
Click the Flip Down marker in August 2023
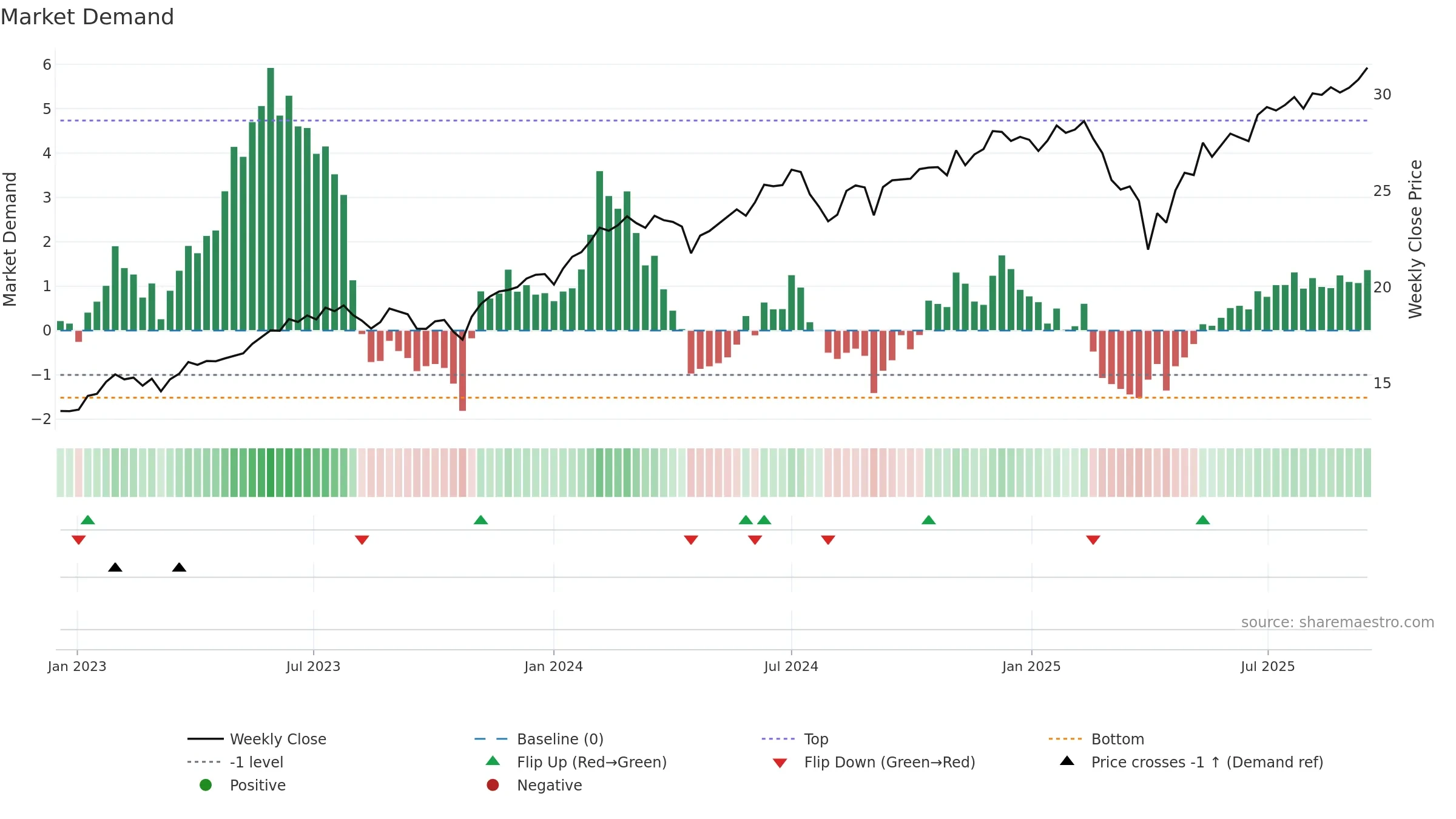tap(362, 540)
